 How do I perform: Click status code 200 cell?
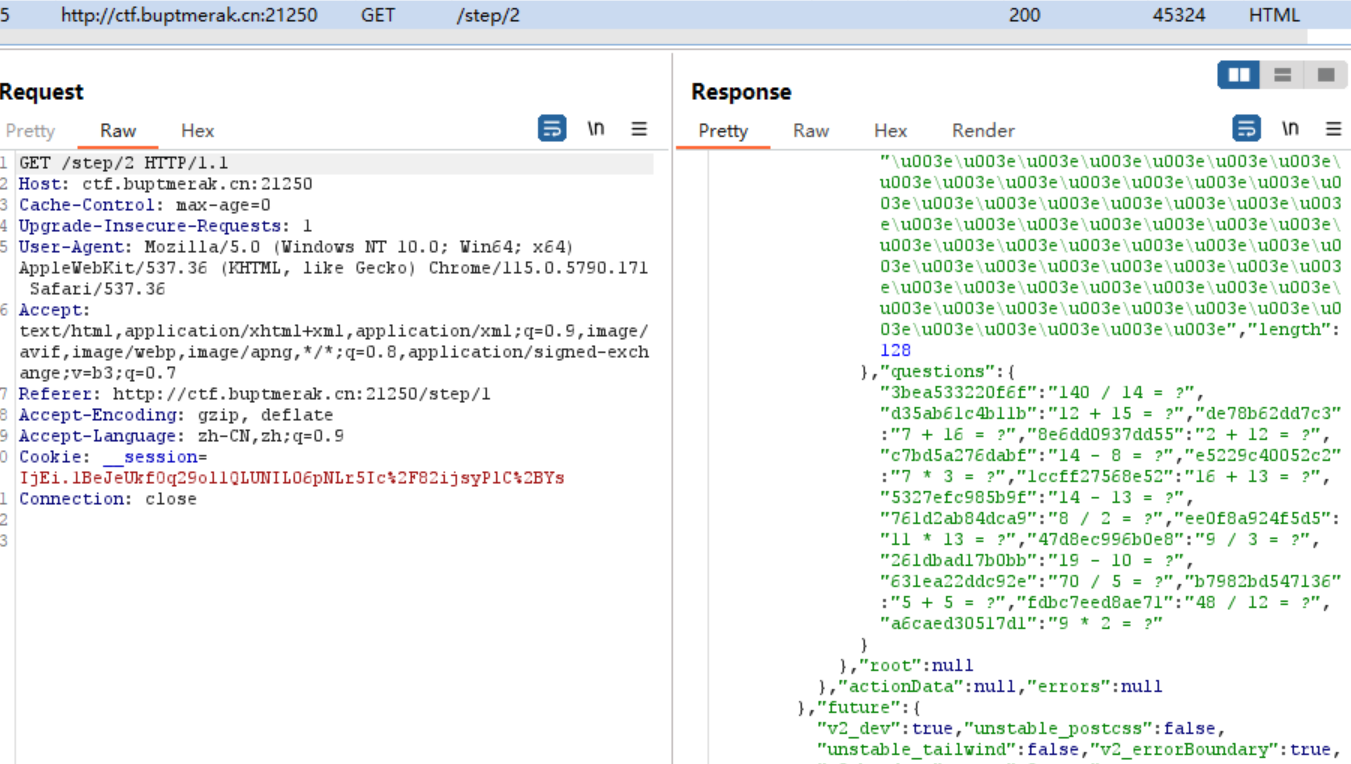coord(1024,15)
